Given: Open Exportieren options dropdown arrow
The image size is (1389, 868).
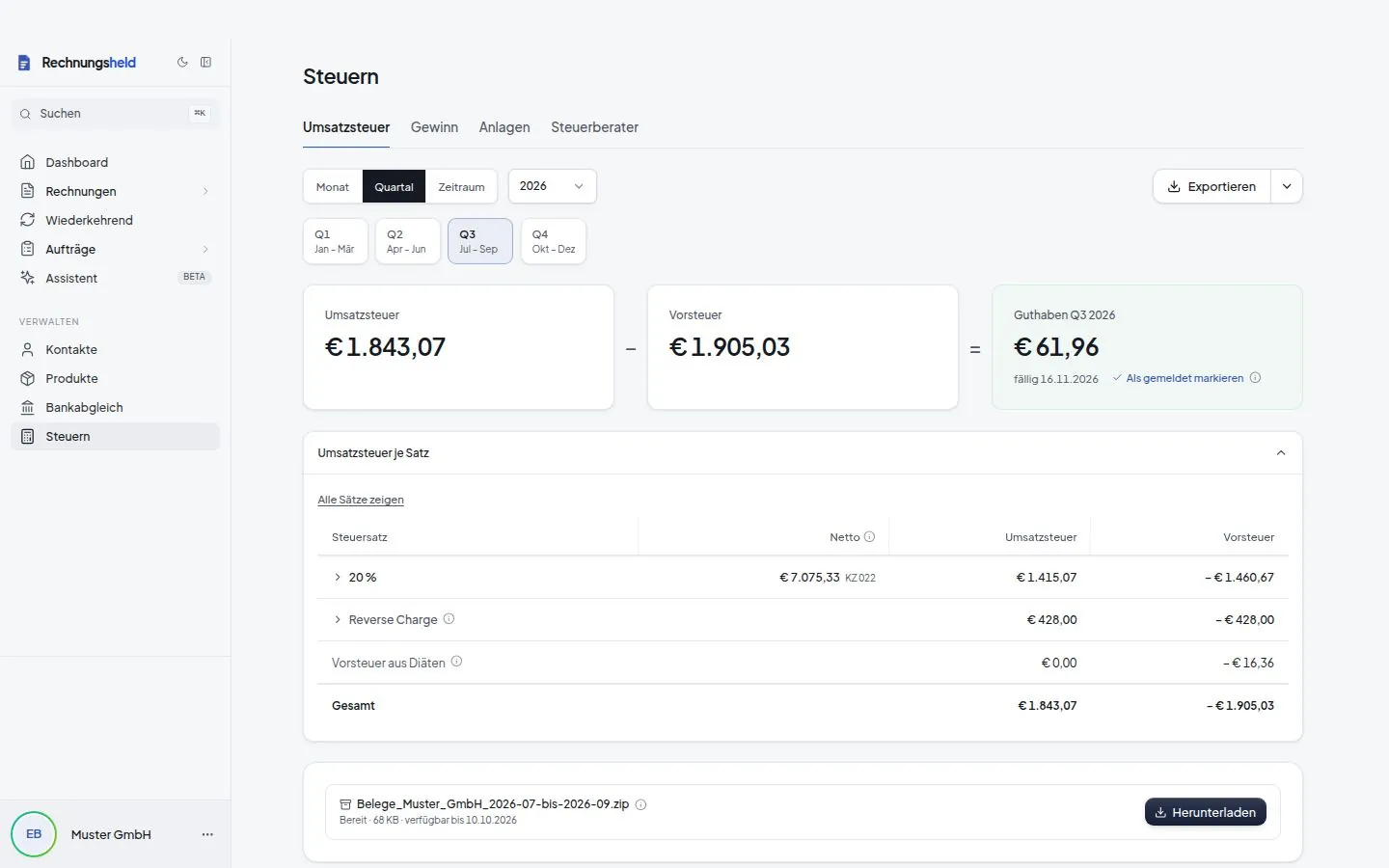Looking at the screenshot, I should point(1287,186).
